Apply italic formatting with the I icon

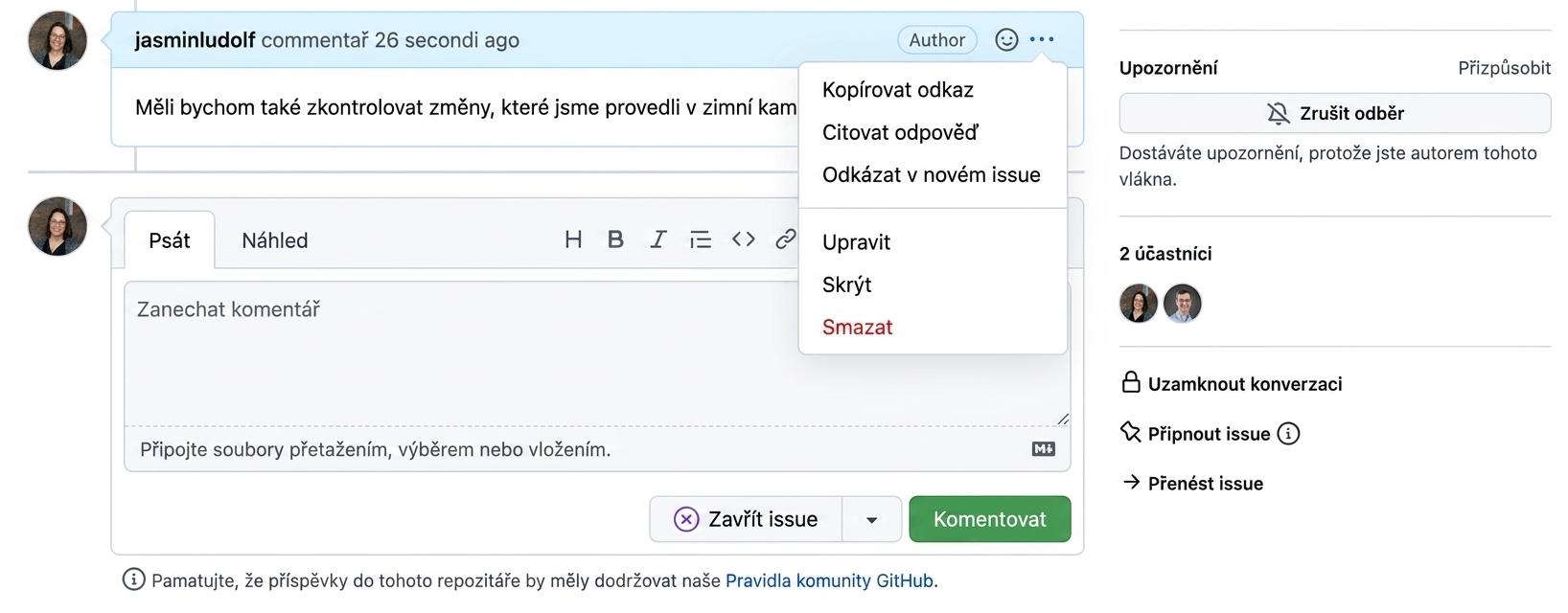click(657, 239)
